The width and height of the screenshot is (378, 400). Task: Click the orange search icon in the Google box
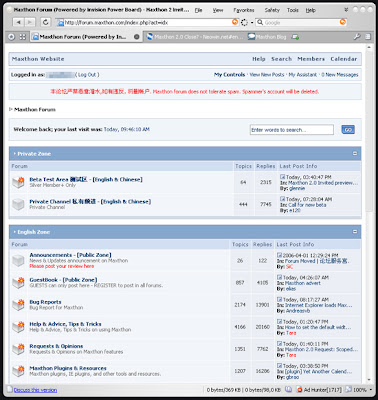point(342,22)
